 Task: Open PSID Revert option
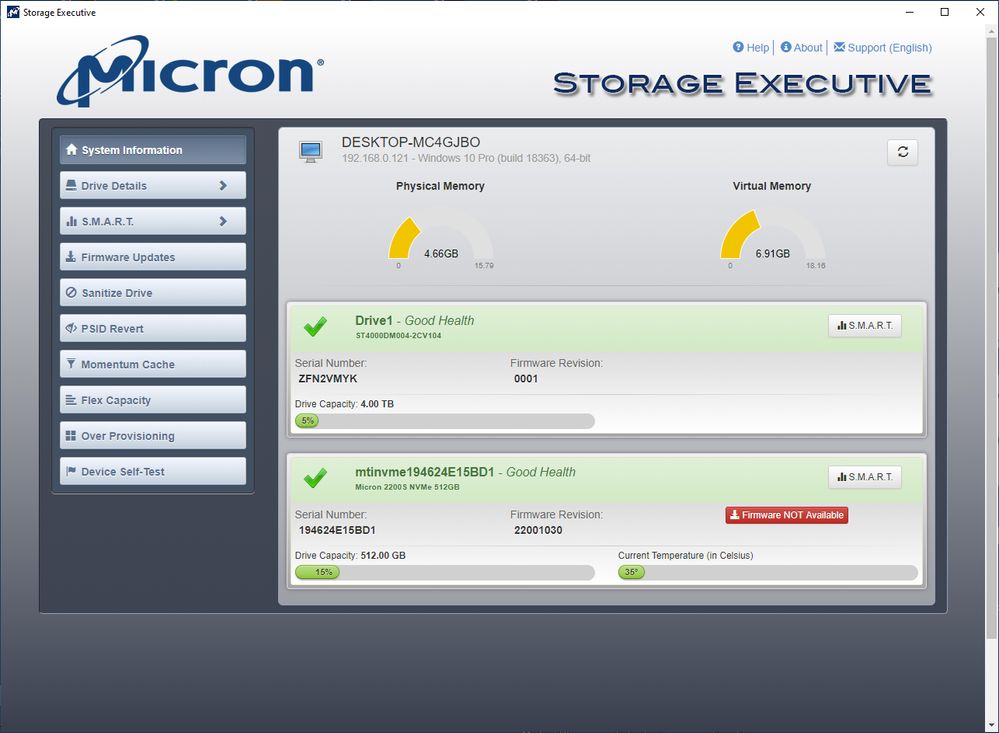(x=153, y=328)
